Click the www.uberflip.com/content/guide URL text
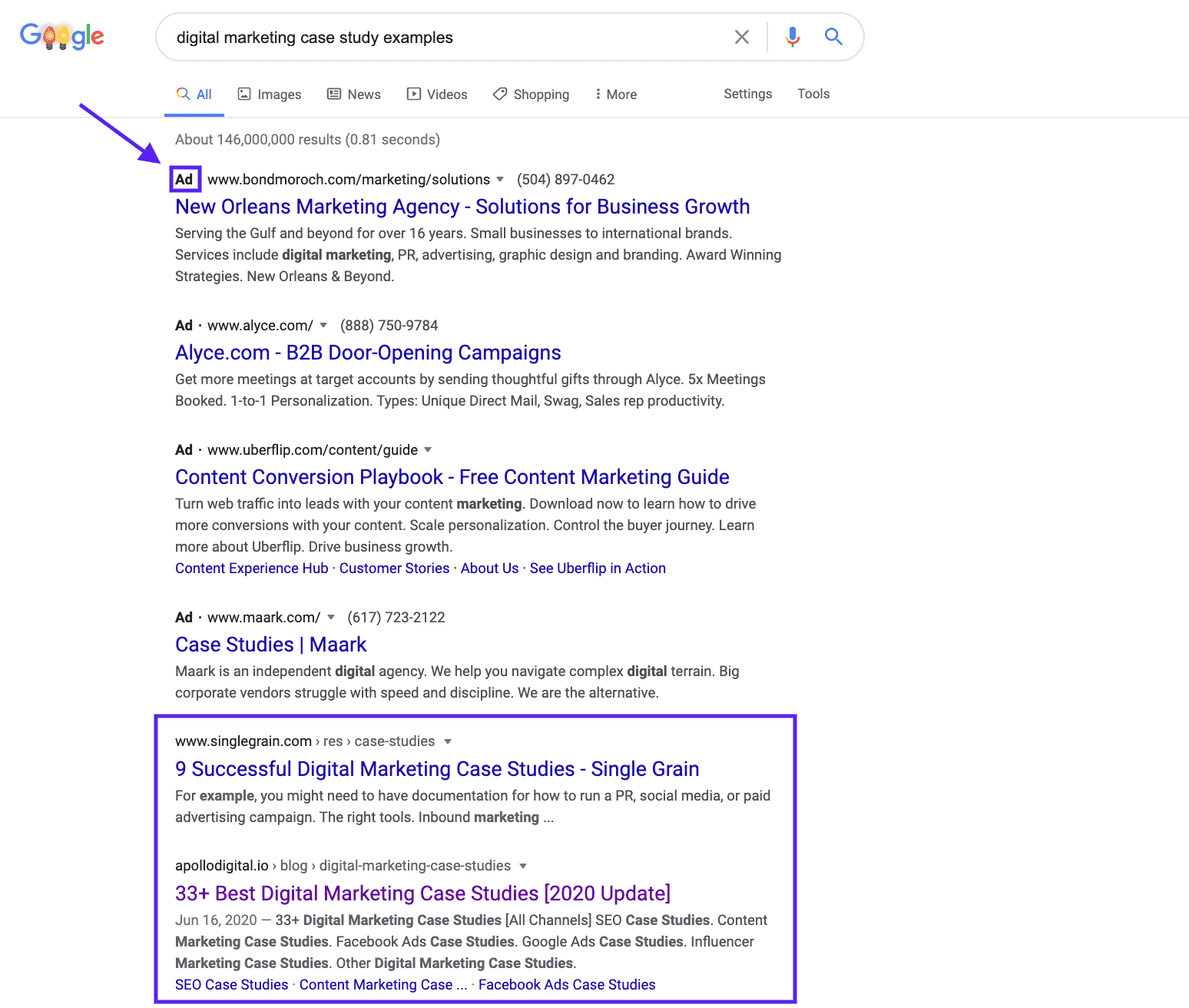This screenshot has width=1189, height=1008. [313, 449]
